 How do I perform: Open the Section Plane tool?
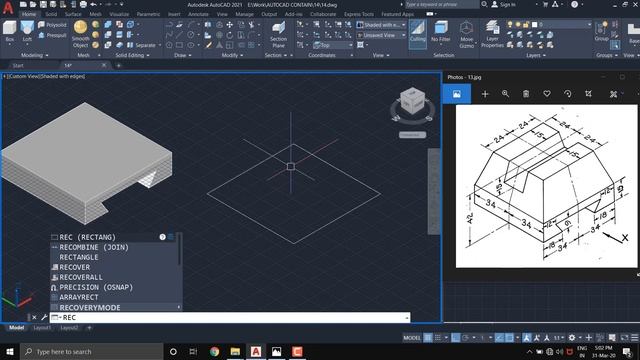click(x=278, y=35)
